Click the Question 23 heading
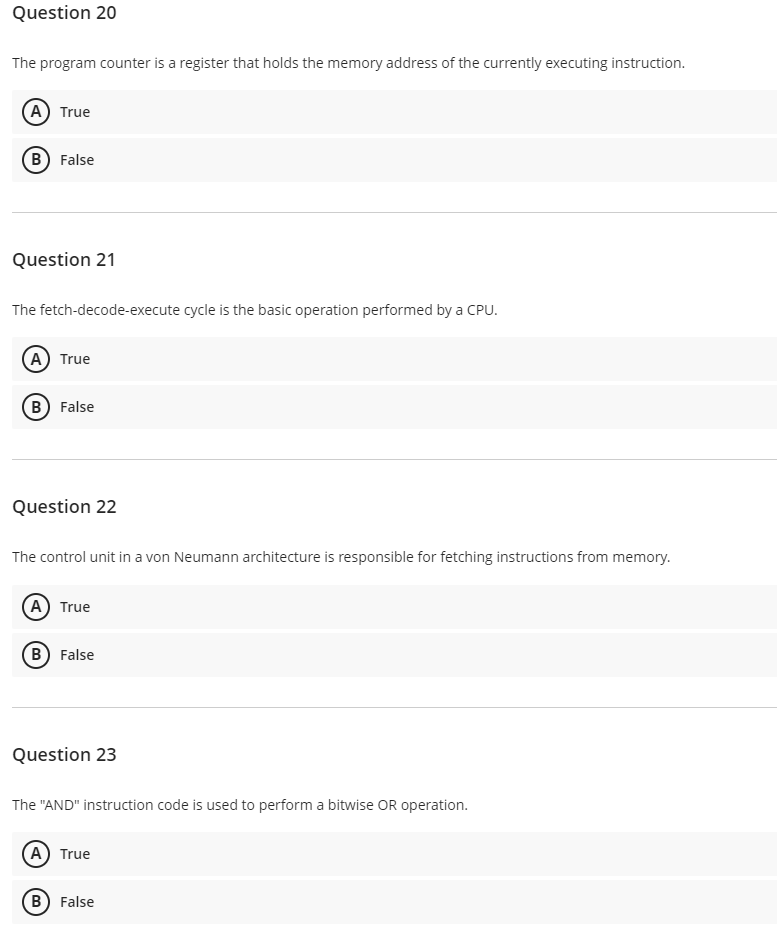 (x=64, y=755)
